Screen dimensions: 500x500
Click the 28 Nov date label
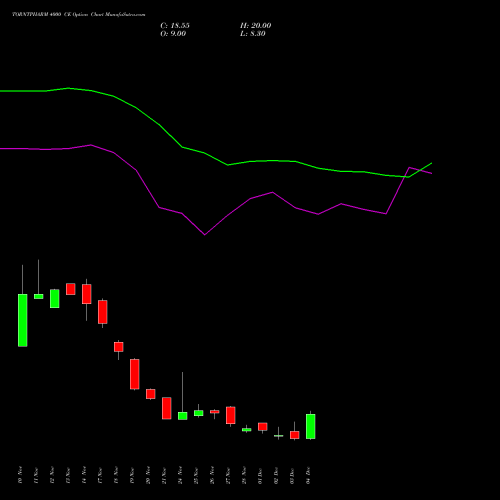(x=244, y=475)
